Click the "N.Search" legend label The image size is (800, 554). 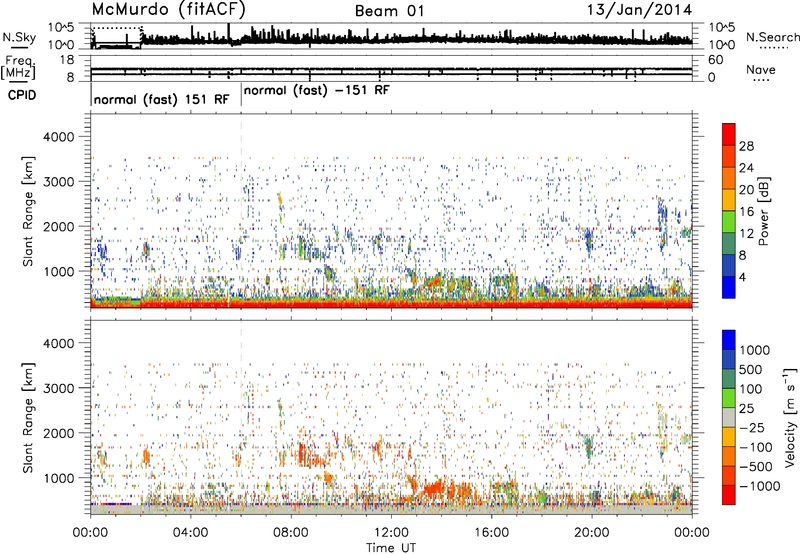pyautogui.click(x=773, y=37)
